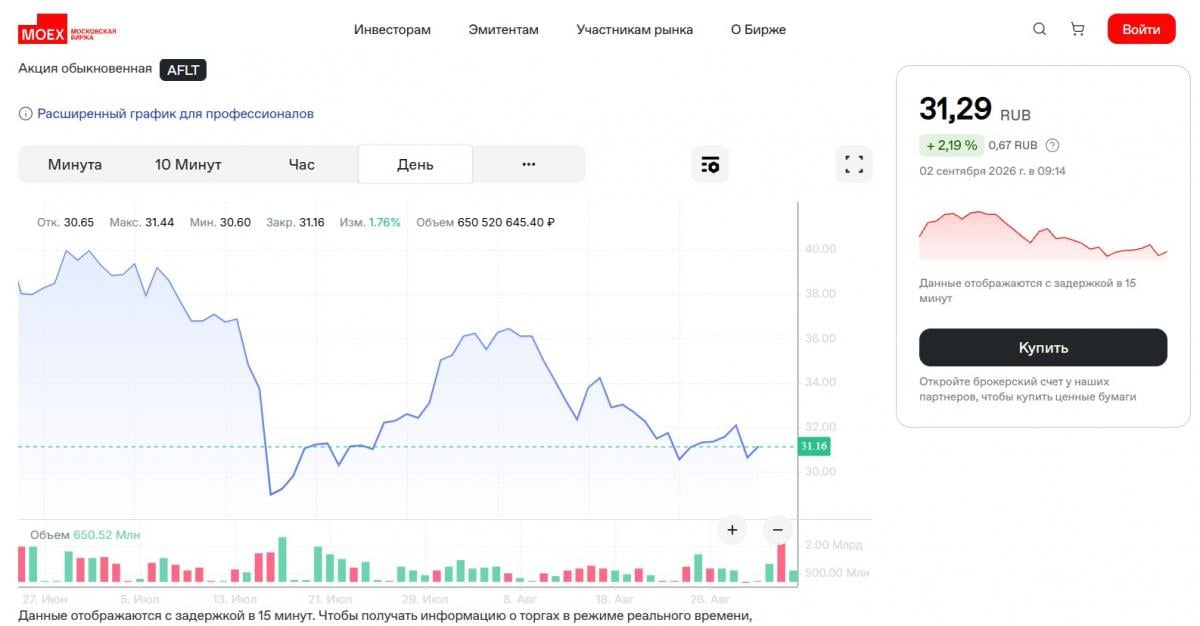1200x626 pixels.
Task: Open the shopping cart icon
Action: tap(1077, 29)
